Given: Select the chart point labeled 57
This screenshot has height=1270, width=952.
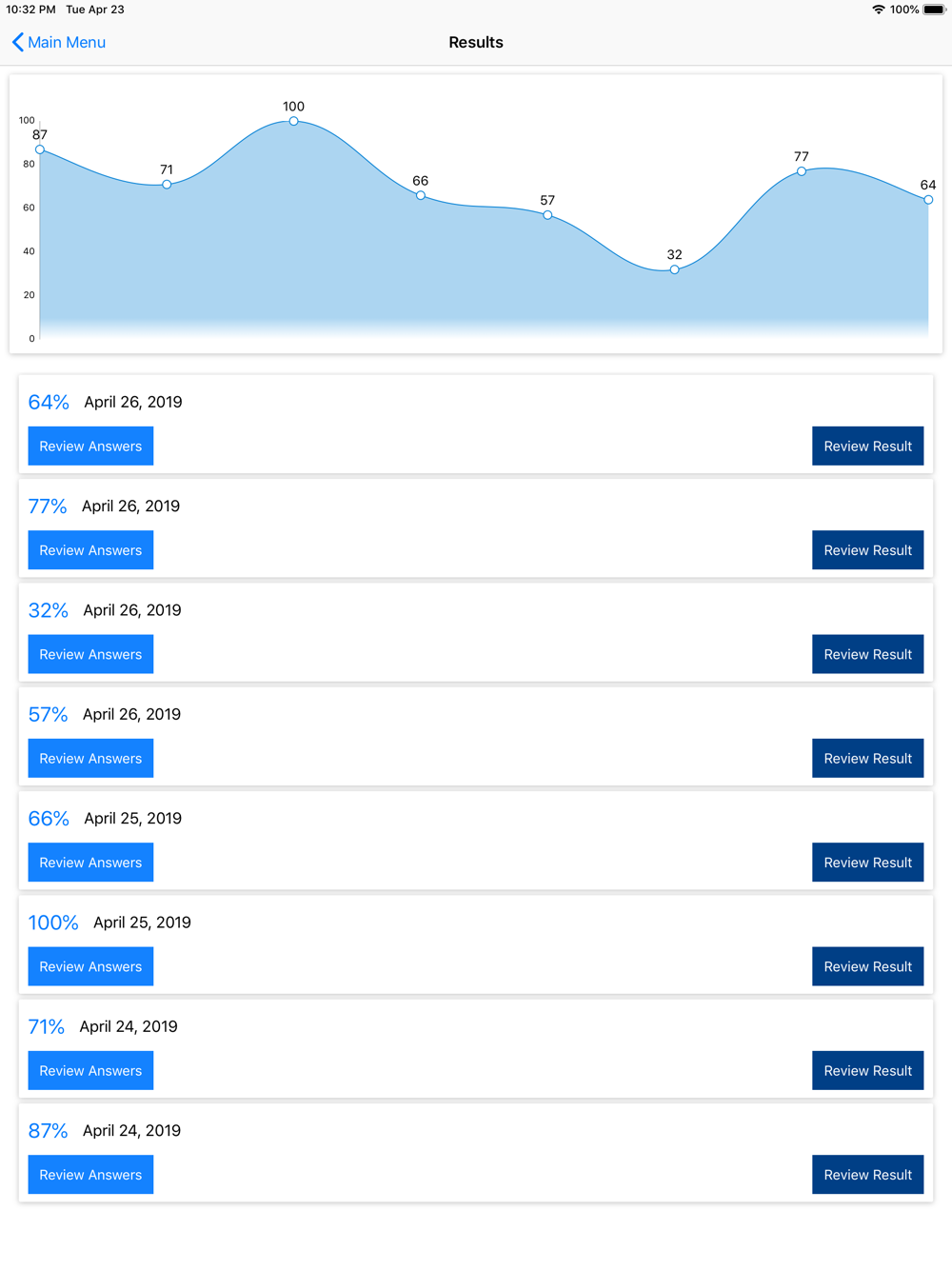Looking at the screenshot, I should 547,215.
